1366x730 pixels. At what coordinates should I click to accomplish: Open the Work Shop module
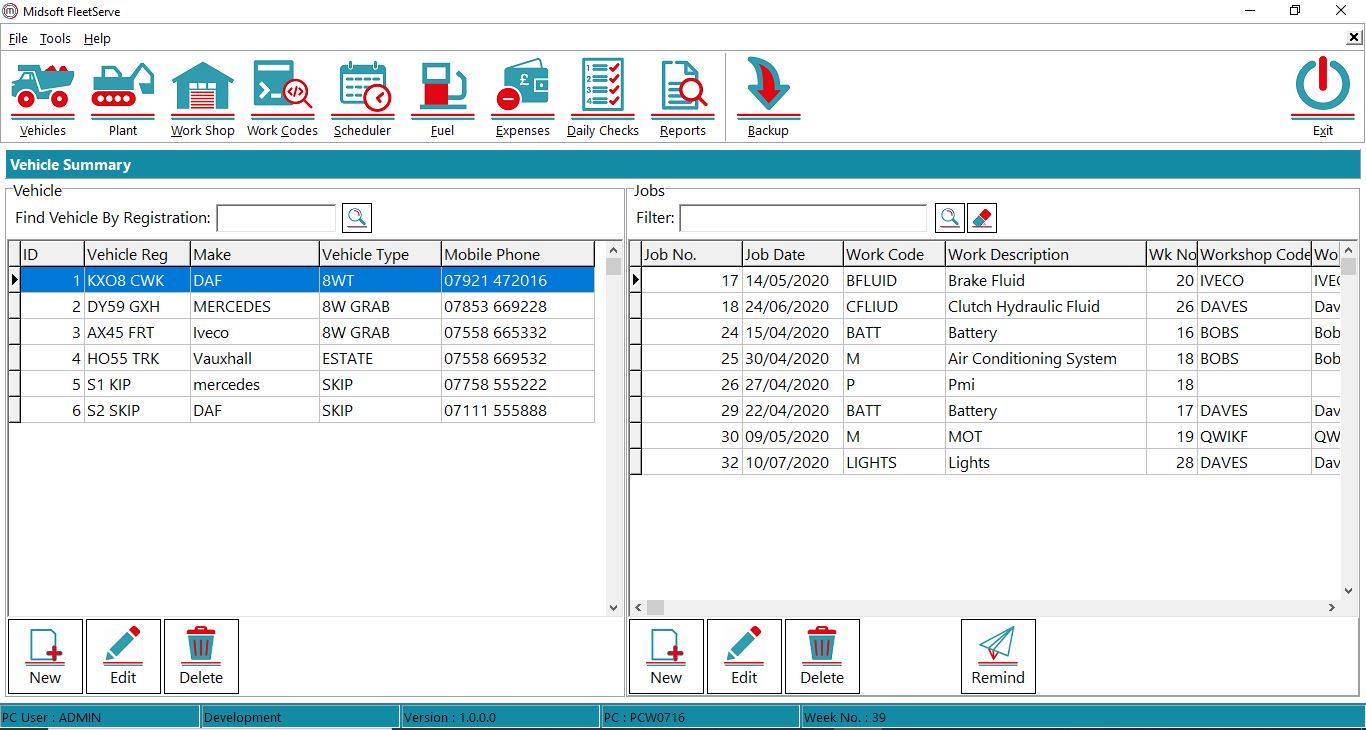click(x=202, y=95)
